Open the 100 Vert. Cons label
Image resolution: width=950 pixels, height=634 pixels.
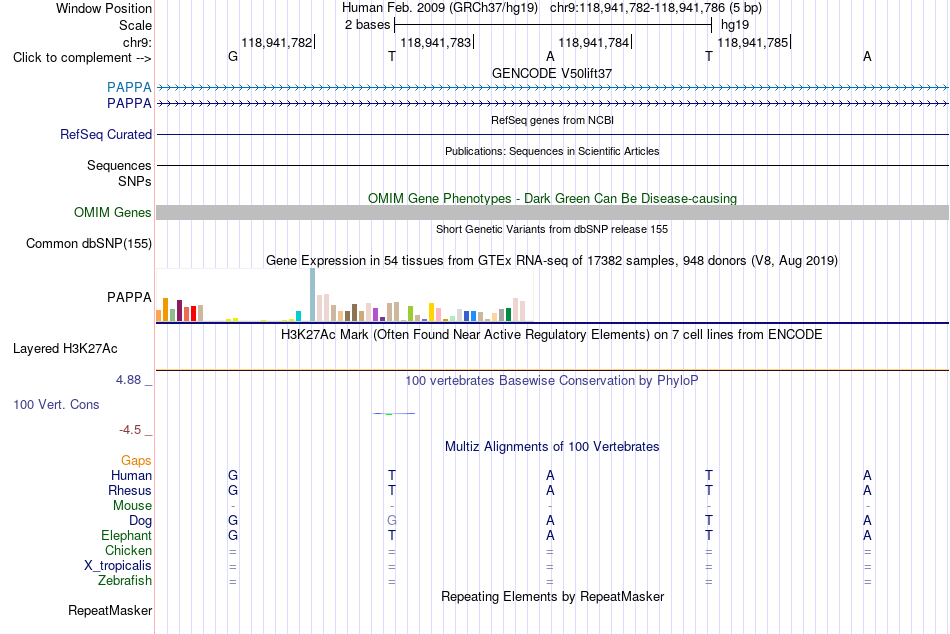(56, 404)
